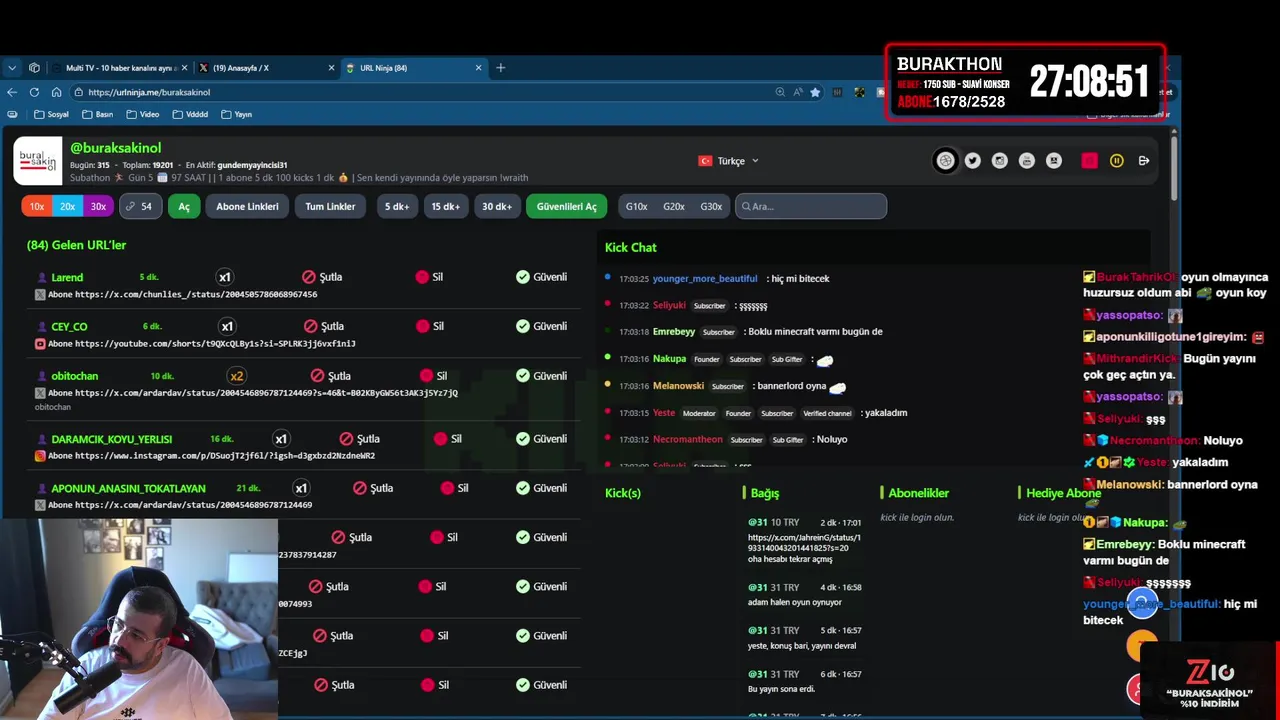Click Sil on CEY_CO's row
This screenshot has height=720, width=1280.
click(430, 326)
